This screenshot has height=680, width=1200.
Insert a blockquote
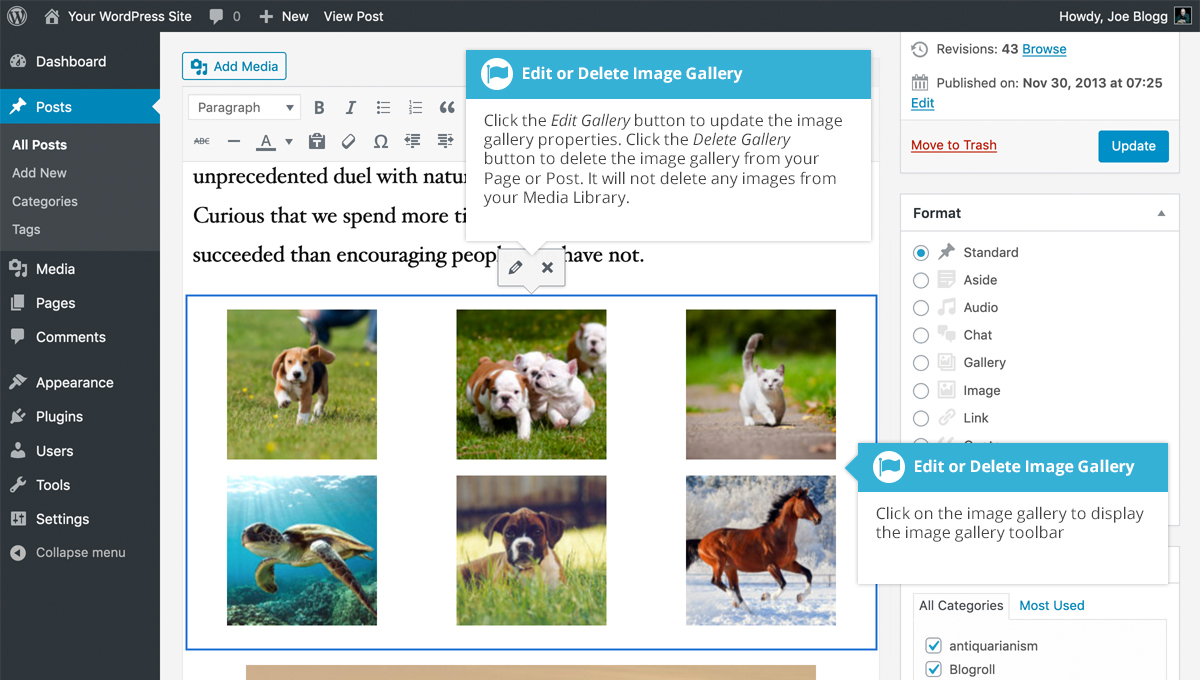446,107
